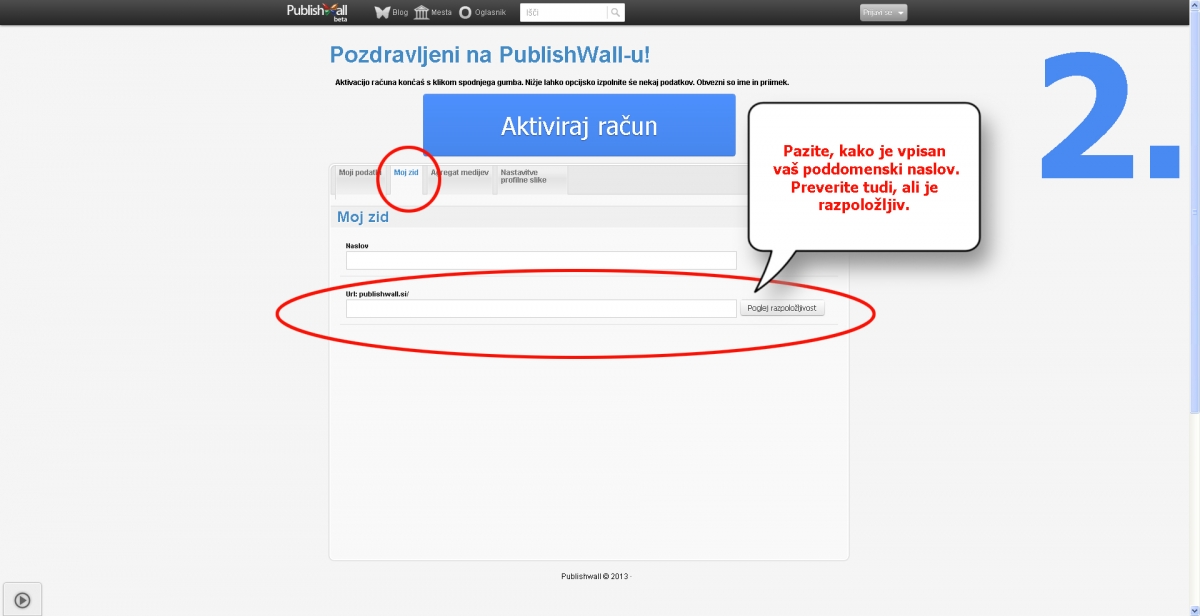Viewport: 1200px width, 616px height.
Task: Click the scrollbar up arrow
Action: coord(1194,6)
